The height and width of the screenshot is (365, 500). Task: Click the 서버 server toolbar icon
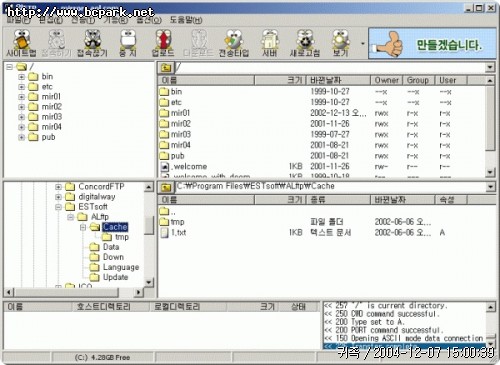tap(270, 43)
